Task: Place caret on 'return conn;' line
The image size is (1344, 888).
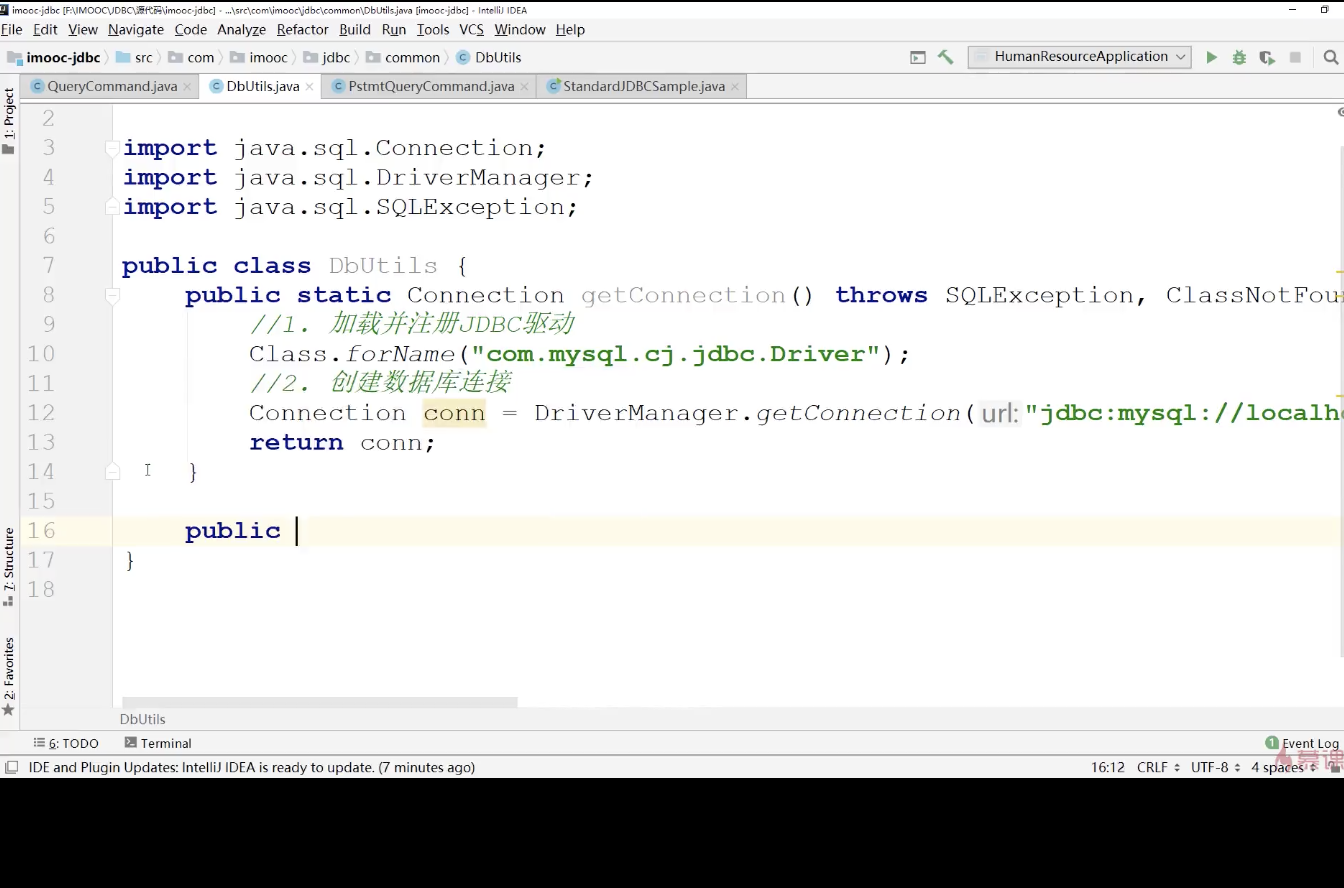Action: click(x=342, y=443)
